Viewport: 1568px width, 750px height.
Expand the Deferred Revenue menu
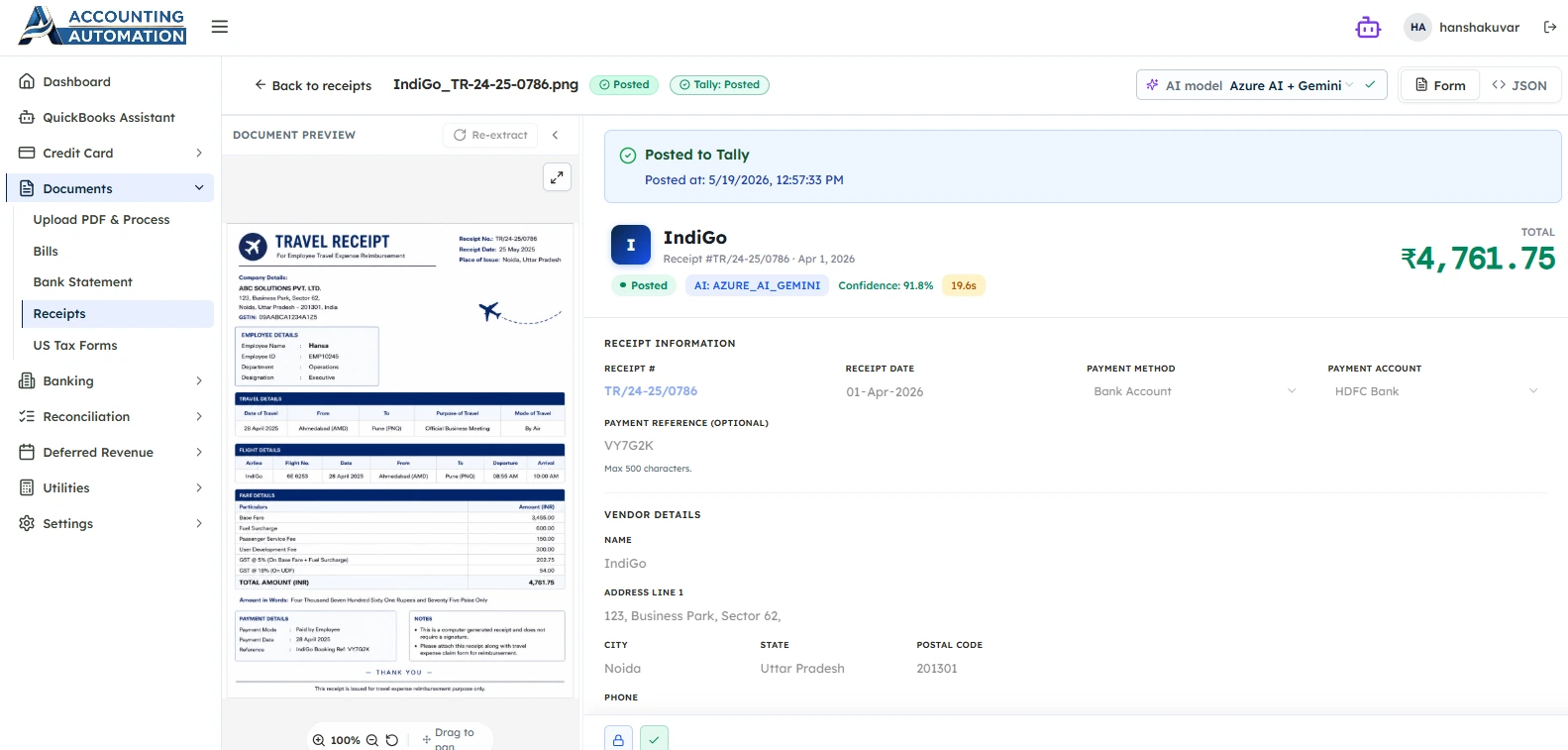(111, 453)
